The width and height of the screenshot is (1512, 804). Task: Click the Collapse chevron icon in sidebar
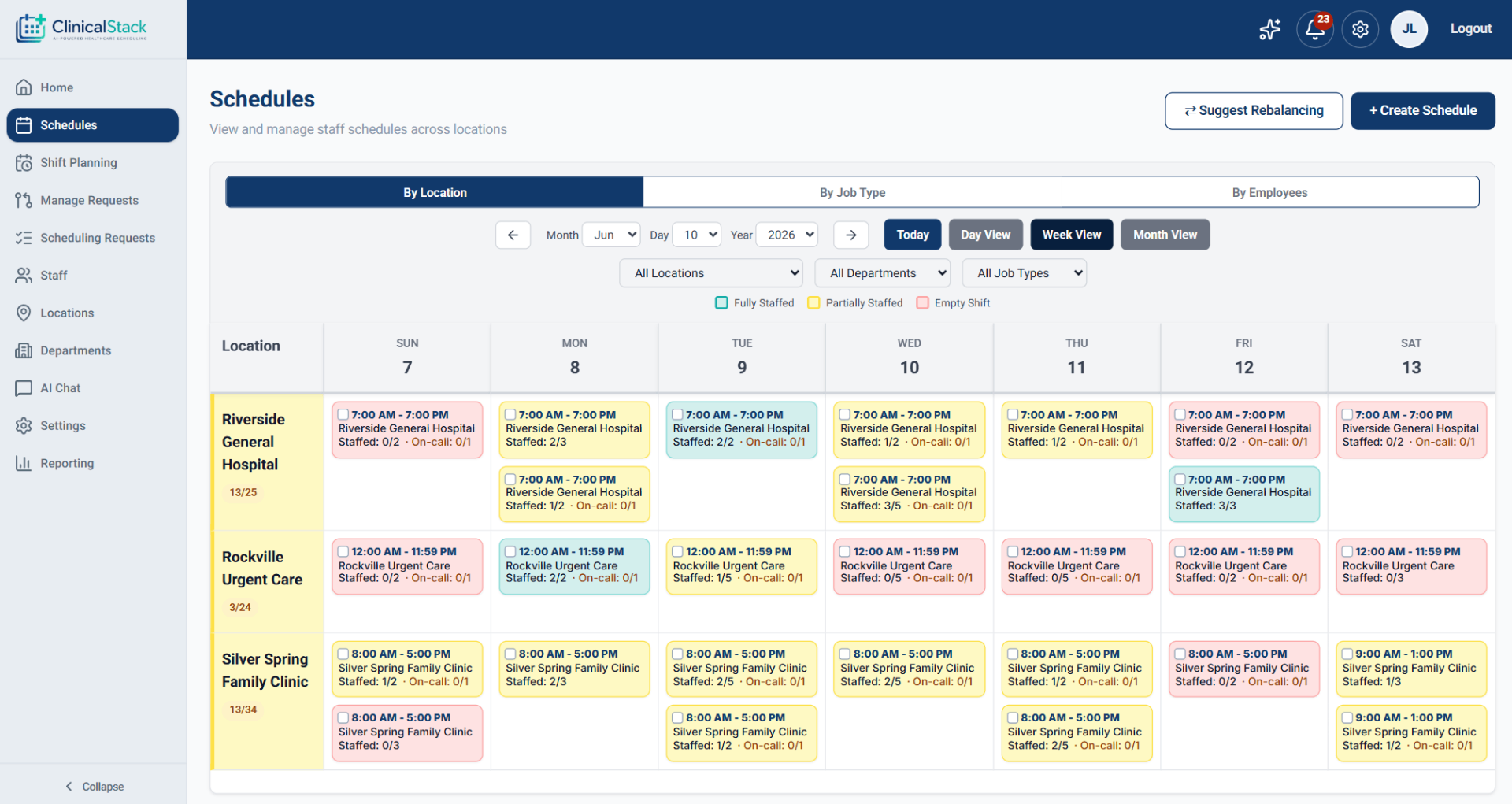(69, 787)
